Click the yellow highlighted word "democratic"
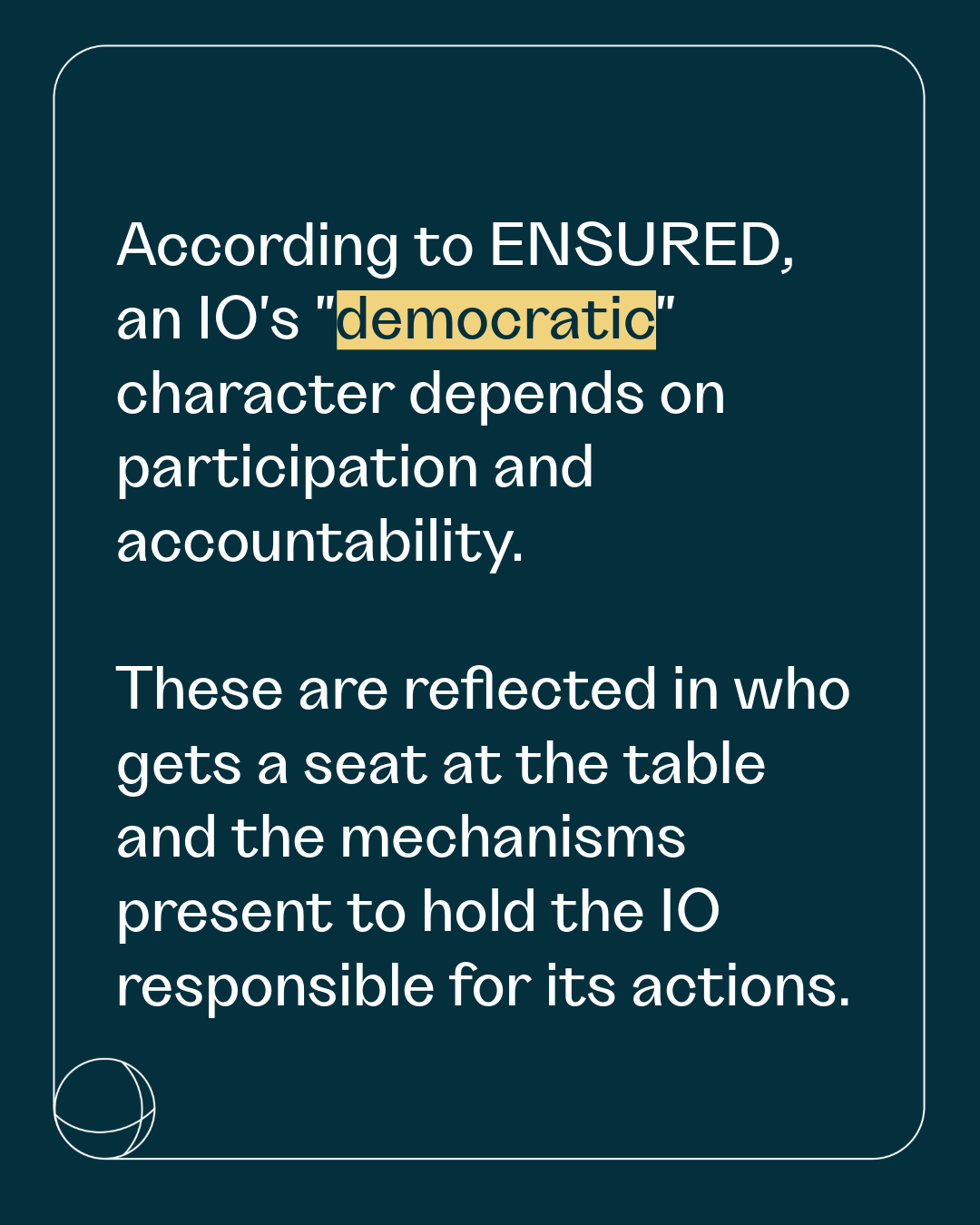Image resolution: width=980 pixels, height=1225 pixels. [x=495, y=319]
